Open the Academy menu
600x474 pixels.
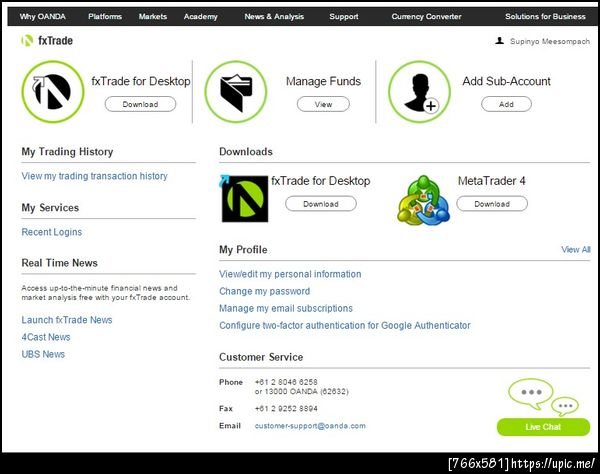tap(201, 16)
